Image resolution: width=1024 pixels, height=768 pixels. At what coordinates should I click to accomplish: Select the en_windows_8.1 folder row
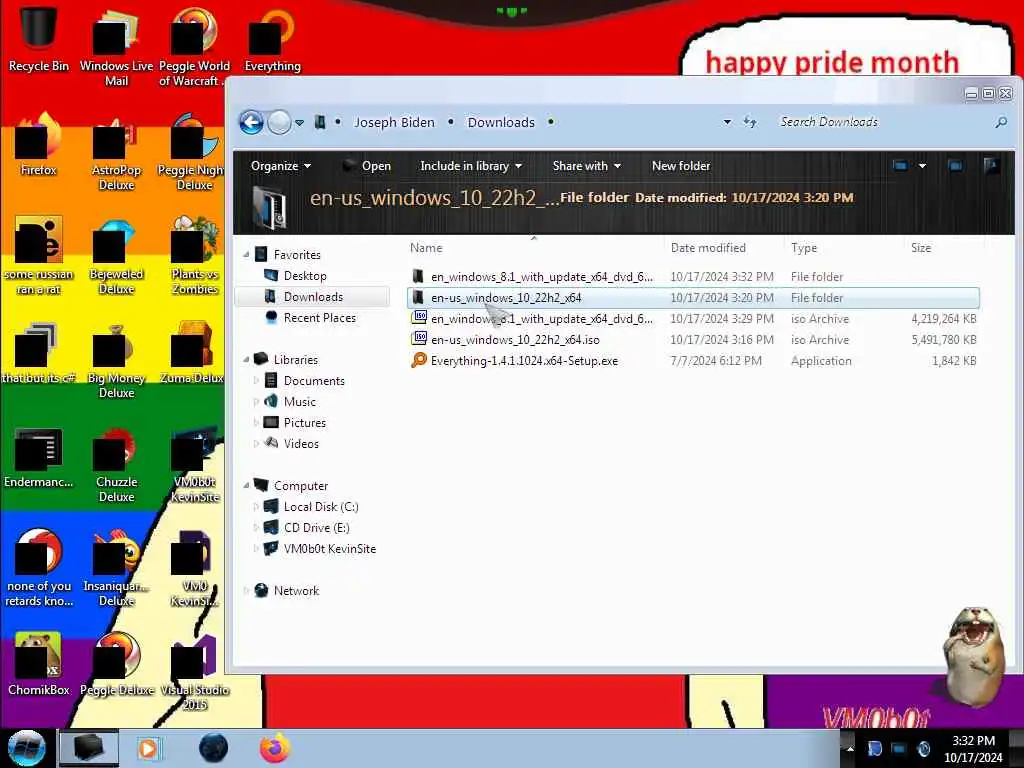[692, 277]
